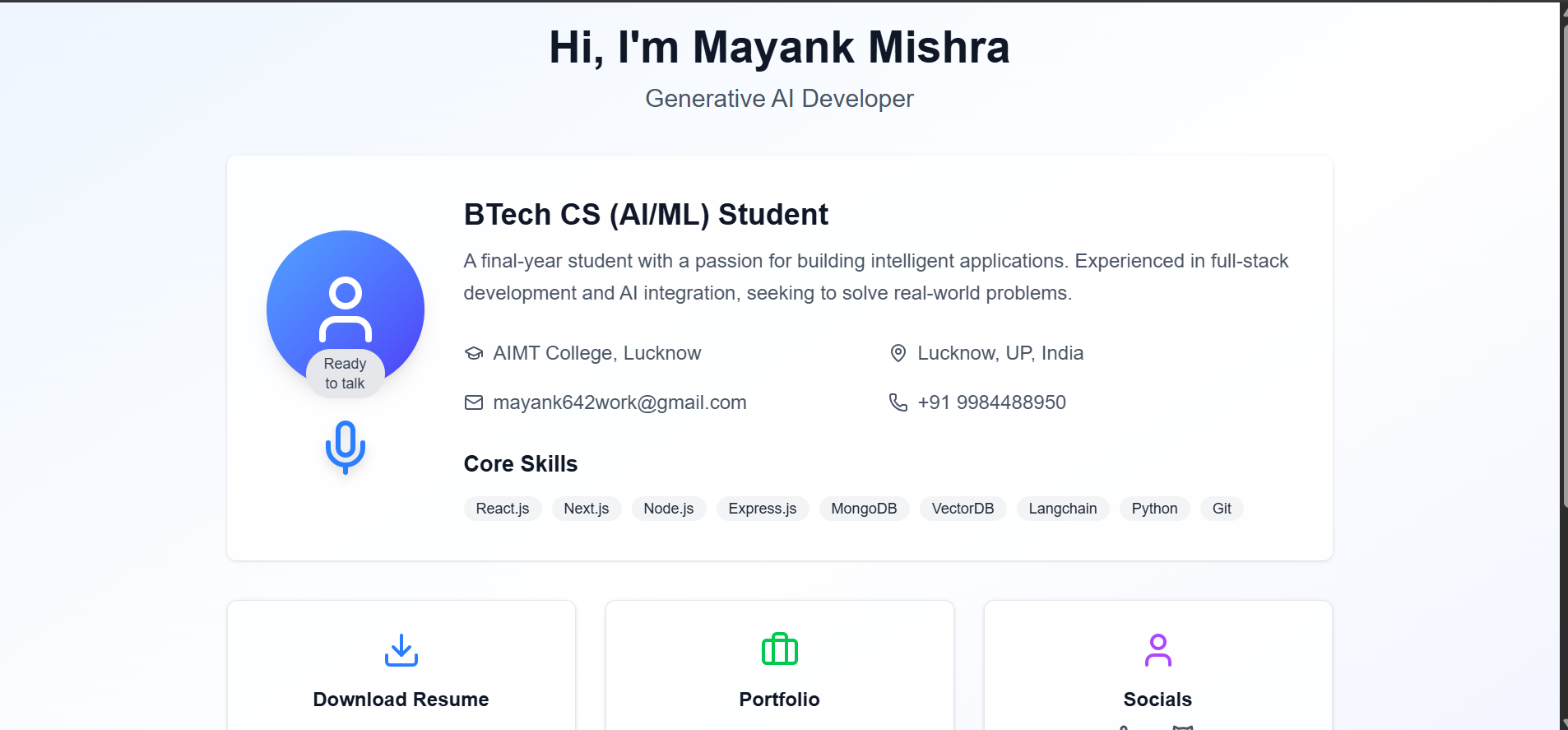Click the React.js skill tag
Viewport: 1568px width, 730px height.
point(503,509)
